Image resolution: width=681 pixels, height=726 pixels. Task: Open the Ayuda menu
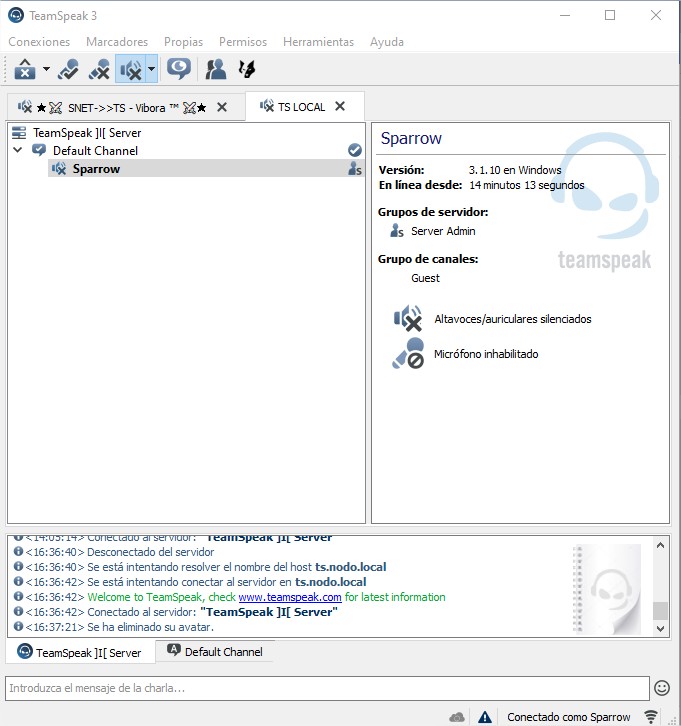coord(387,42)
